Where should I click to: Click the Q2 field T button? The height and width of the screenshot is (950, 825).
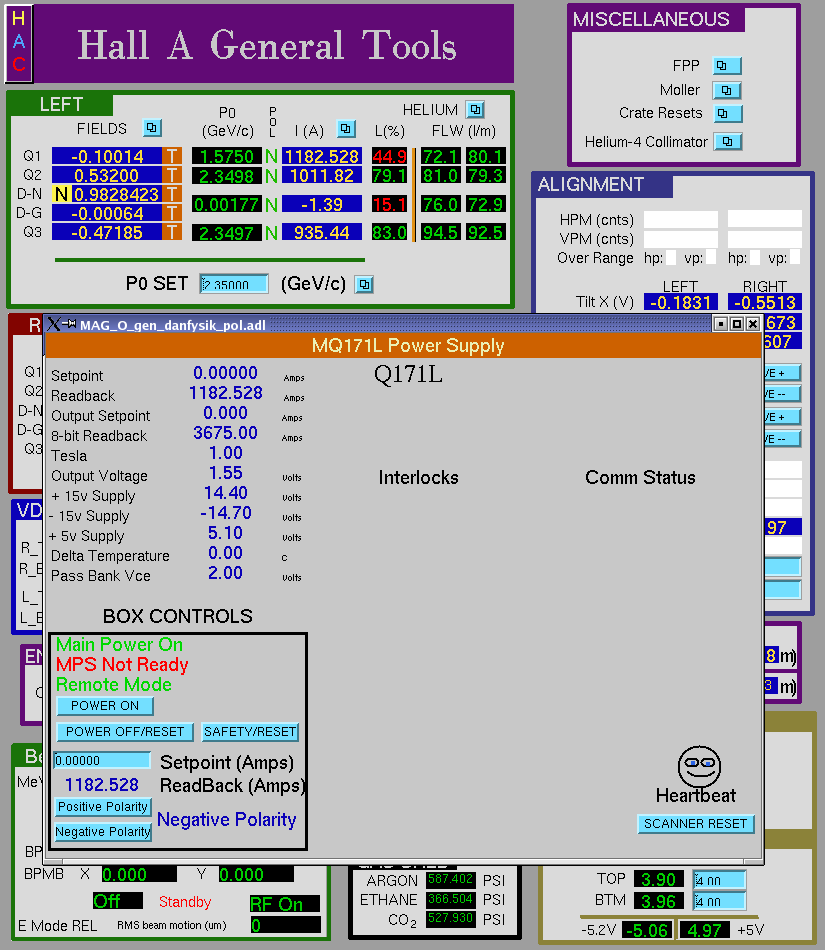pyautogui.click(x=172, y=176)
